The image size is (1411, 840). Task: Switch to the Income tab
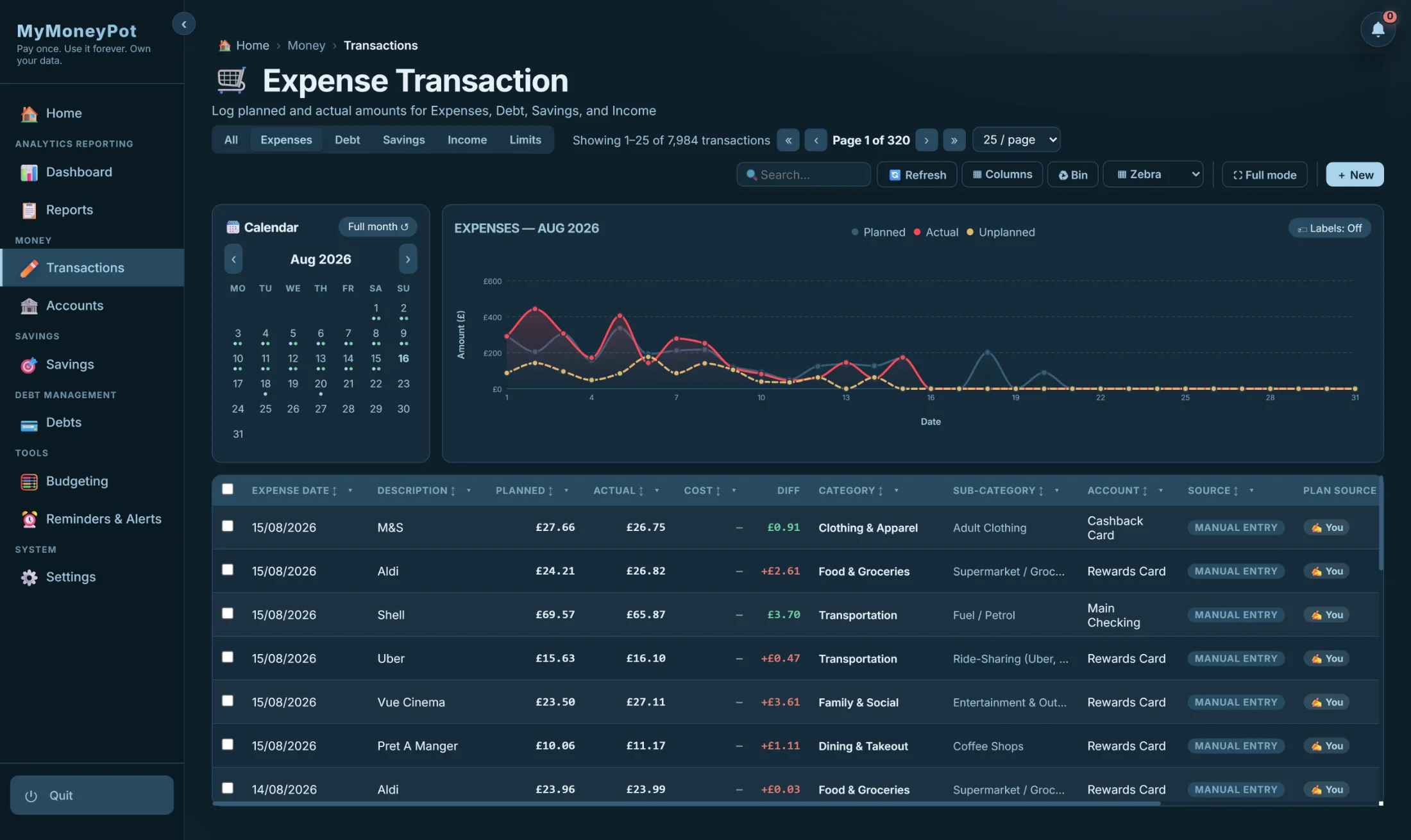467,140
